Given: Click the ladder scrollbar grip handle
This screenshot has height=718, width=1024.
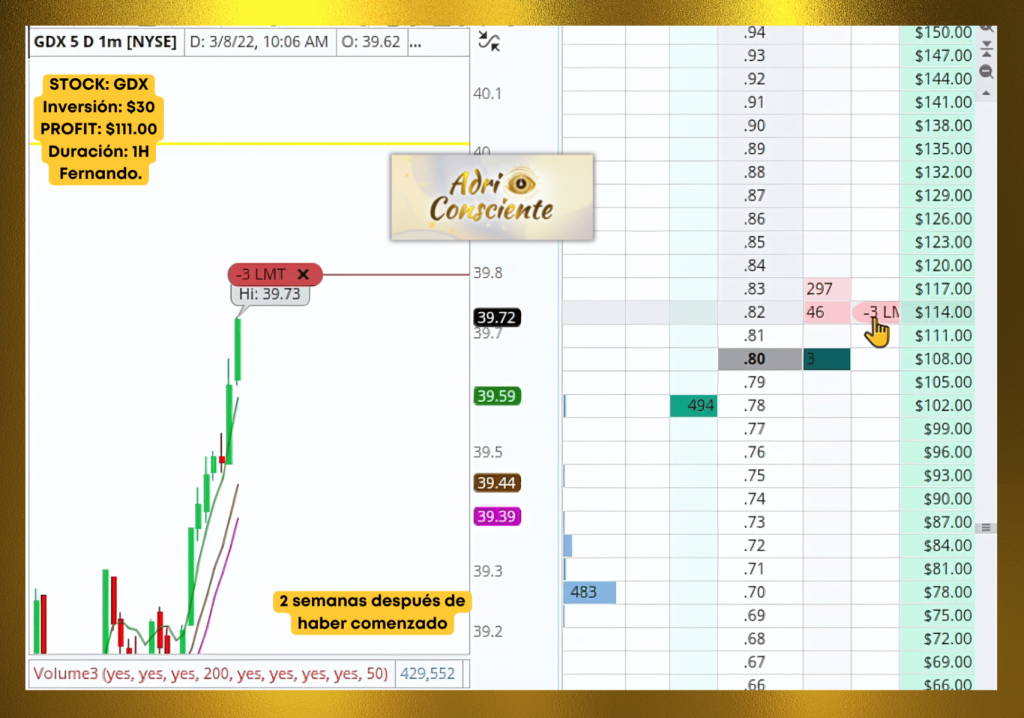Looking at the screenshot, I should tap(987, 527).
